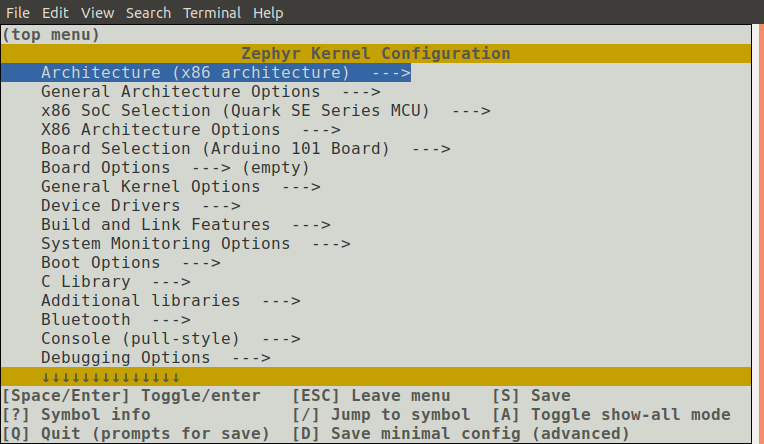Open the C Library submenu
Image resolution: width=764 pixels, height=444 pixels.
tap(116, 282)
